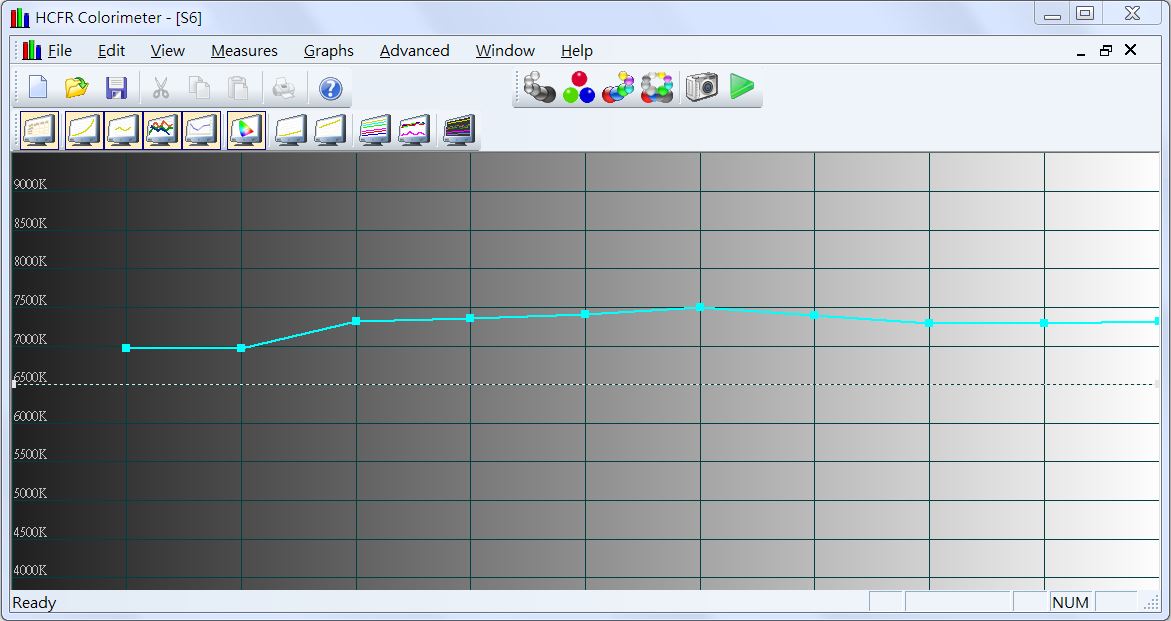Toggle the luminance curve view icon
This screenshot has width=1171, height=621.
pos(84,131)
